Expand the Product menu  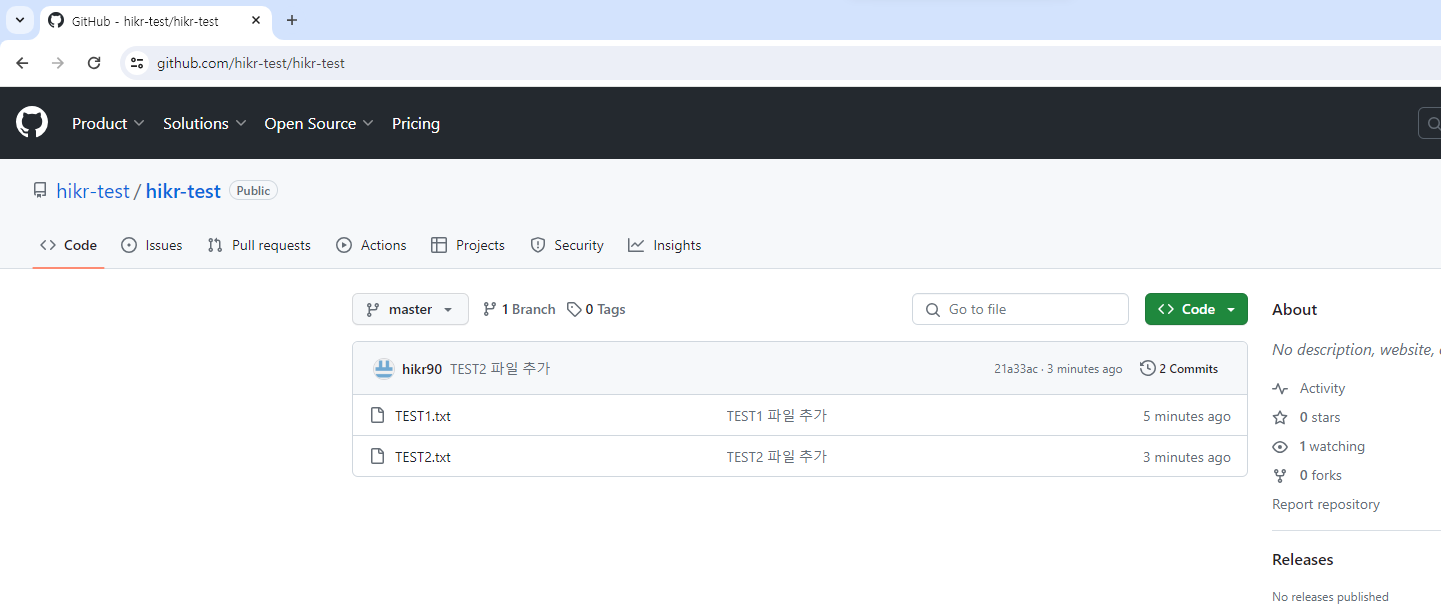point(108,123)
